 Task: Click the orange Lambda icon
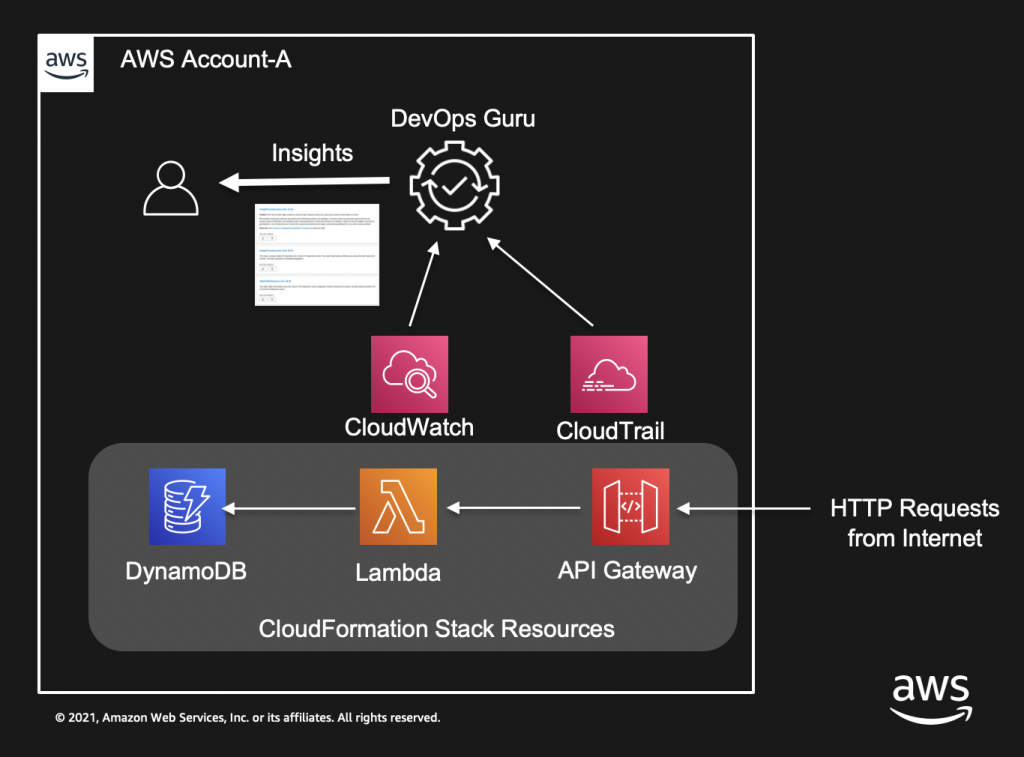398,506
